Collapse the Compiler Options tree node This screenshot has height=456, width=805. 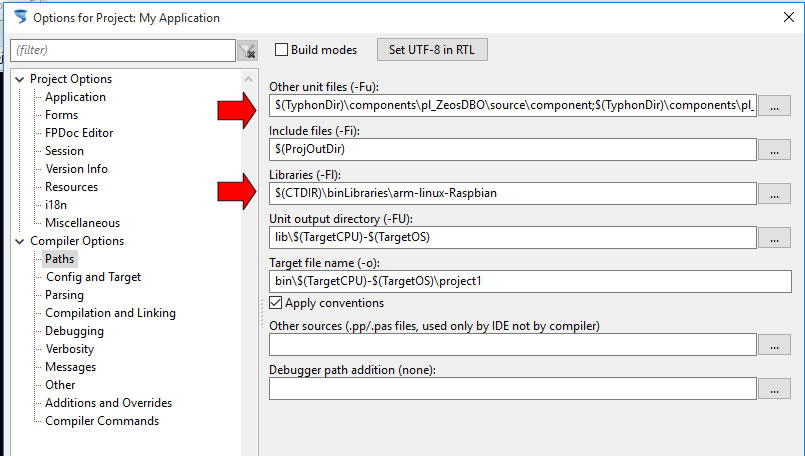tap(20, 241)
